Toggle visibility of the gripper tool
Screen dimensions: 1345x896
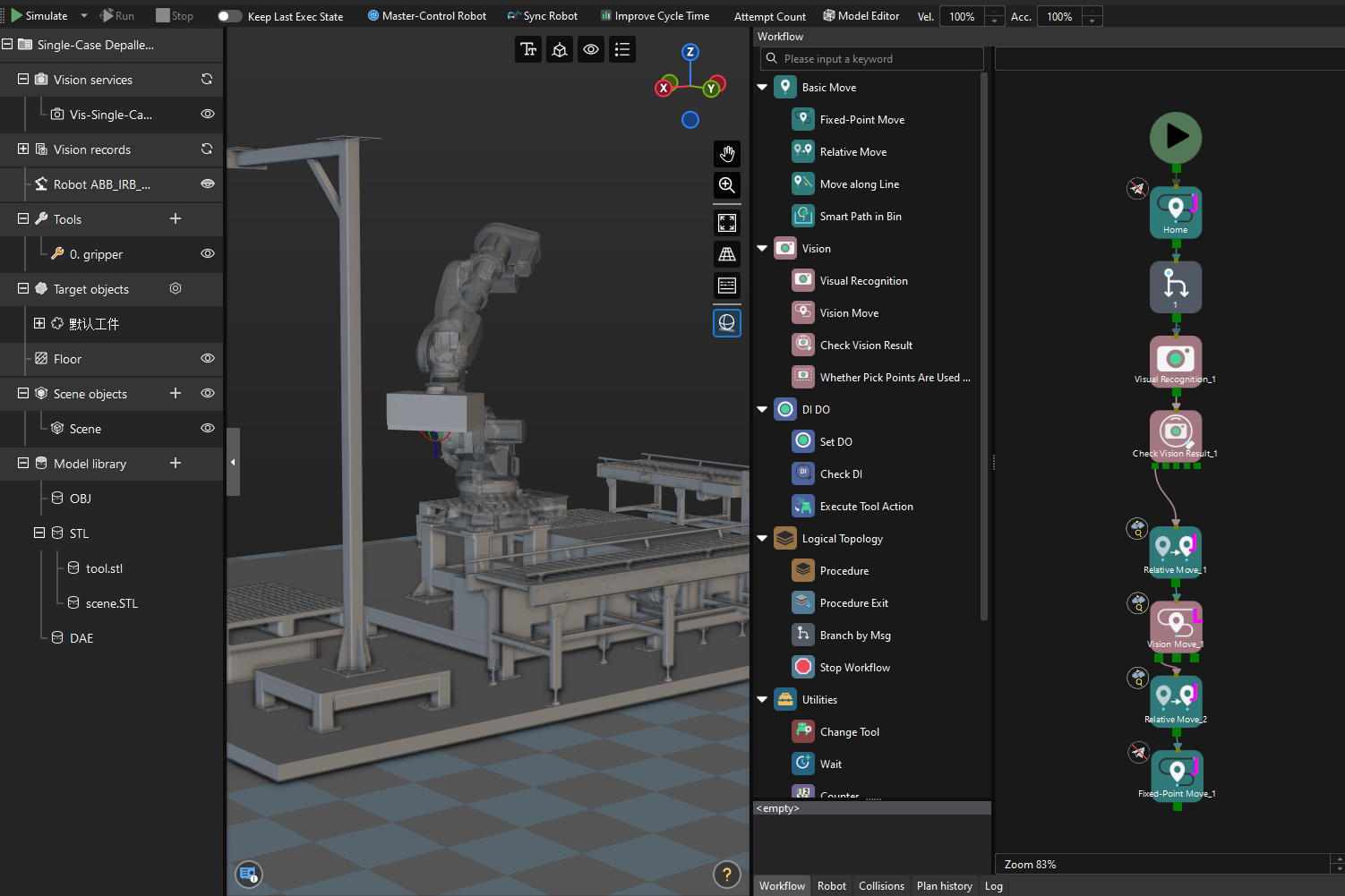click(x=208, y=253)
